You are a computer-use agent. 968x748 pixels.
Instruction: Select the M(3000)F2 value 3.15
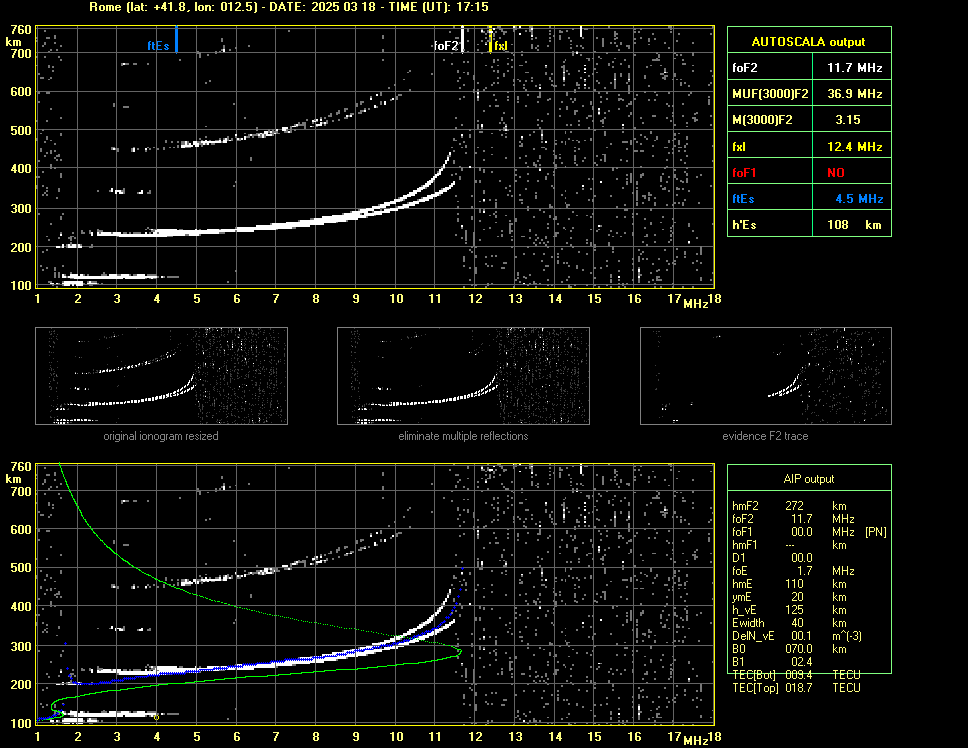coord(848,120)
